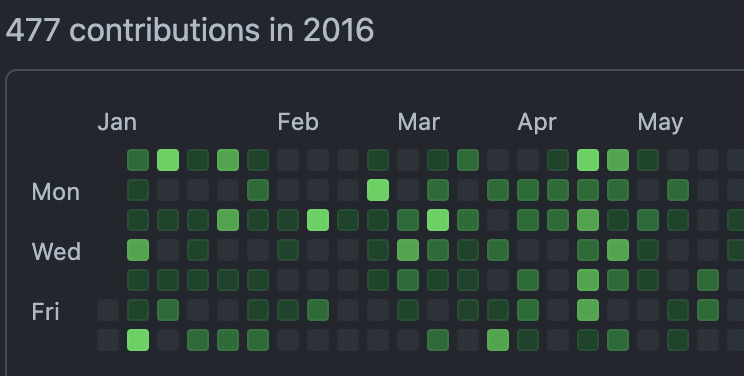Select the empty Monday May 2 cell
Screen dimensions: 744x376
pos(648,190)
